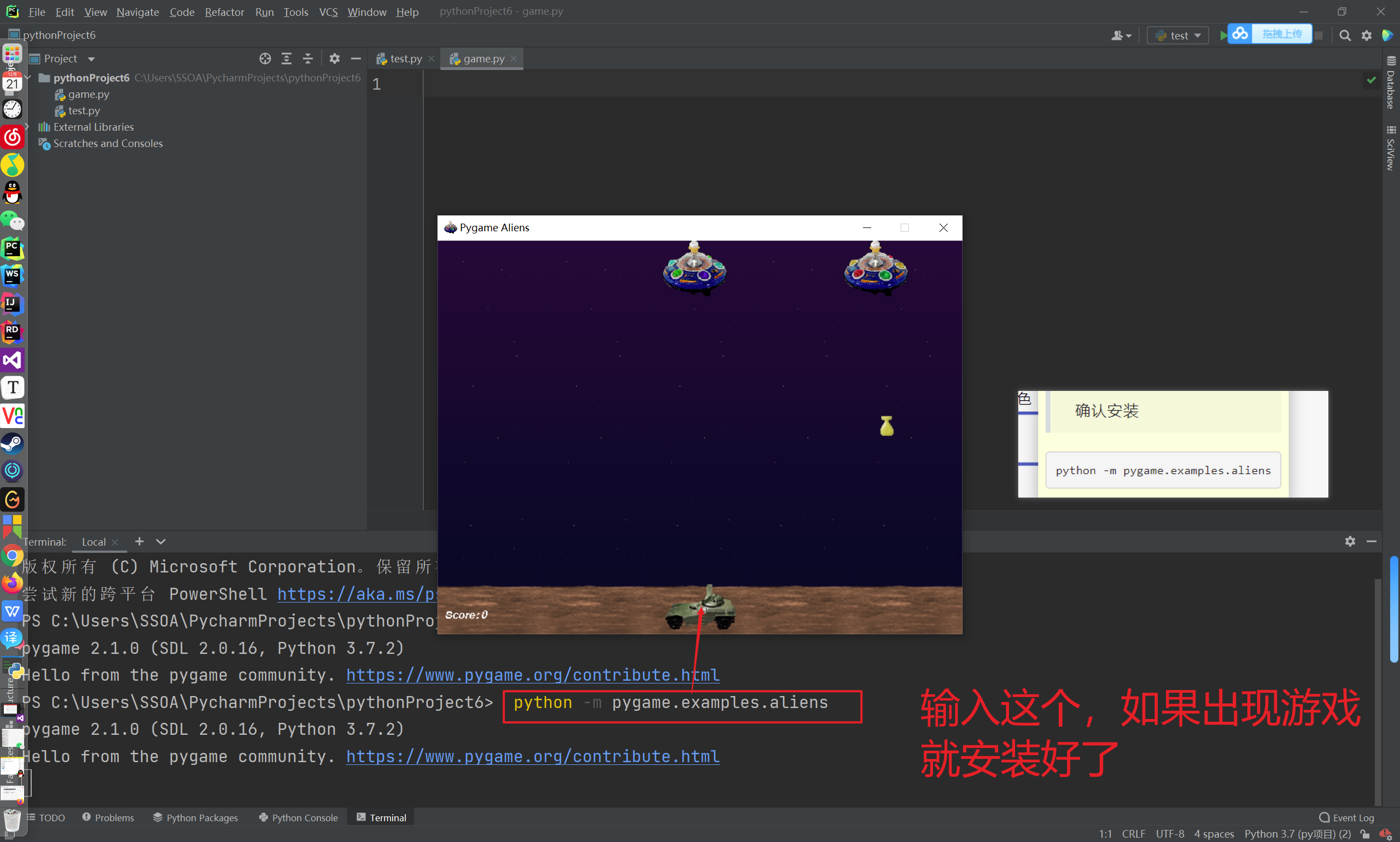Open the test run configuration dropdown
Image resolution: width=1400 pixels, height=842 pixels.
pyautogui.click(x=1178, y=35)
